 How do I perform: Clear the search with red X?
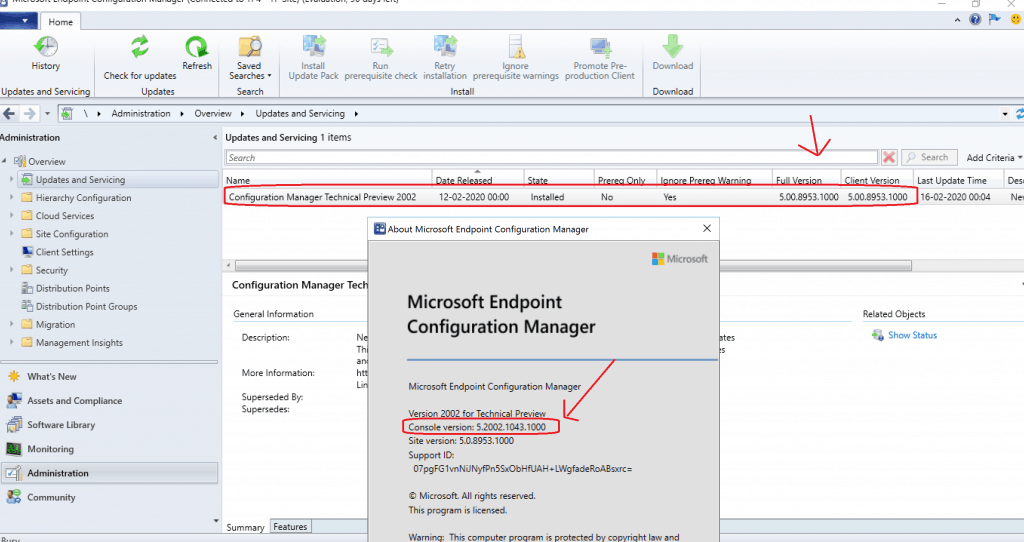coord(889,157)
